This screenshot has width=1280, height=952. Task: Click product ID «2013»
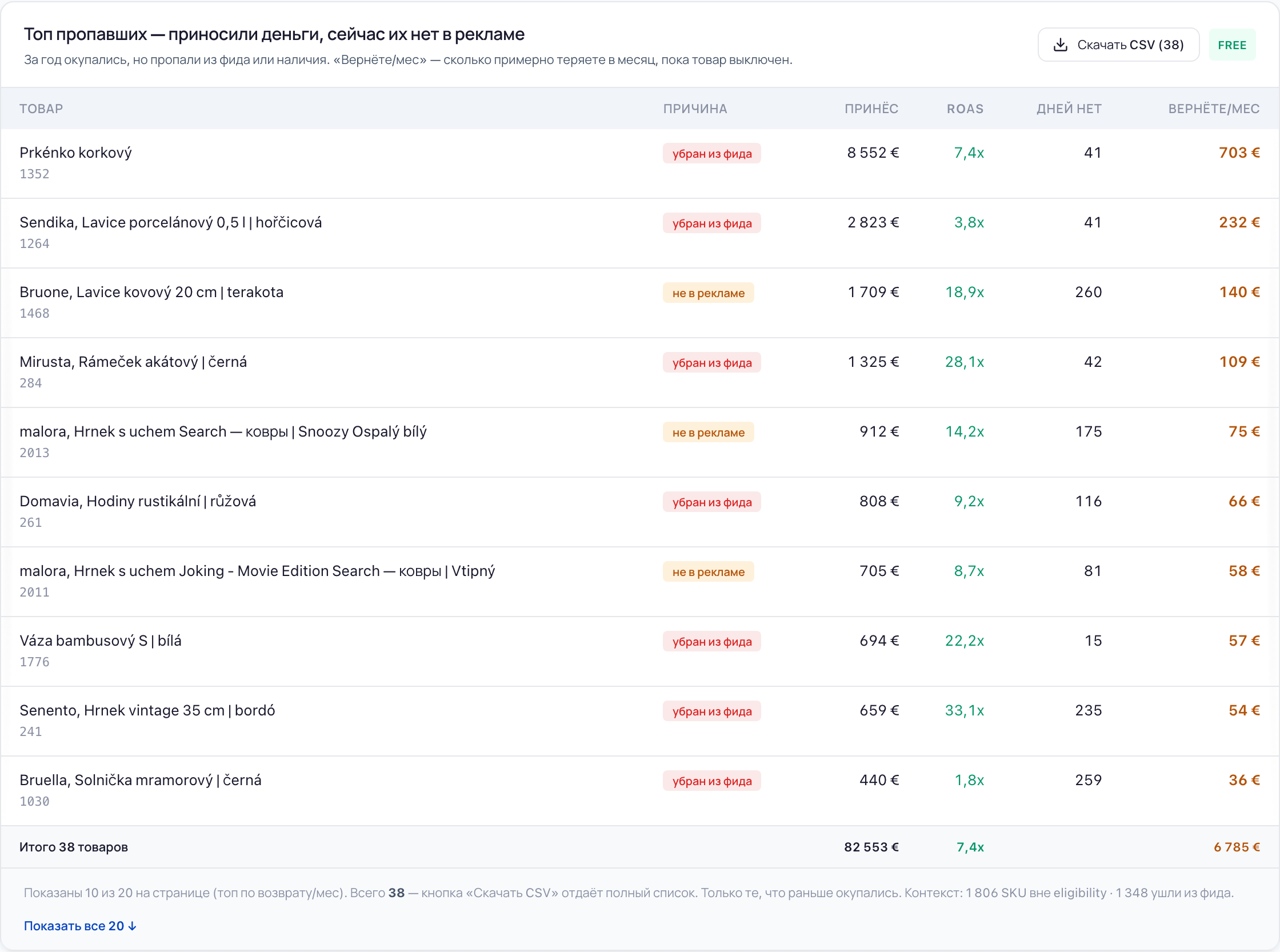35,453
